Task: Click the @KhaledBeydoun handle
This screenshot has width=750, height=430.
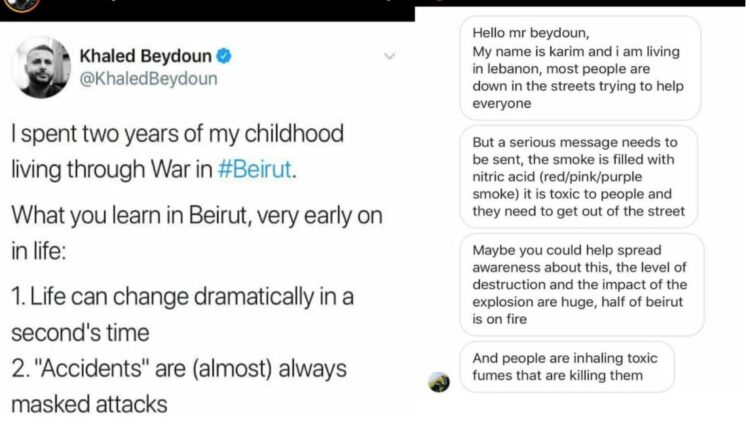Action: point(148,78)
